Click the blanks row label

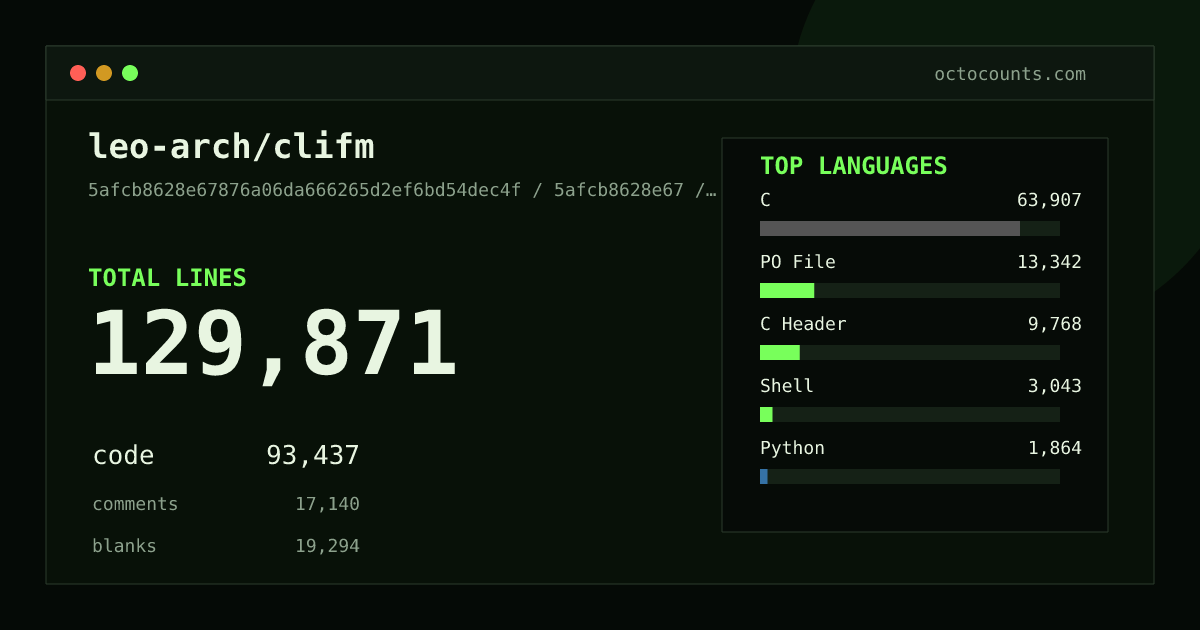coord(124,546)
